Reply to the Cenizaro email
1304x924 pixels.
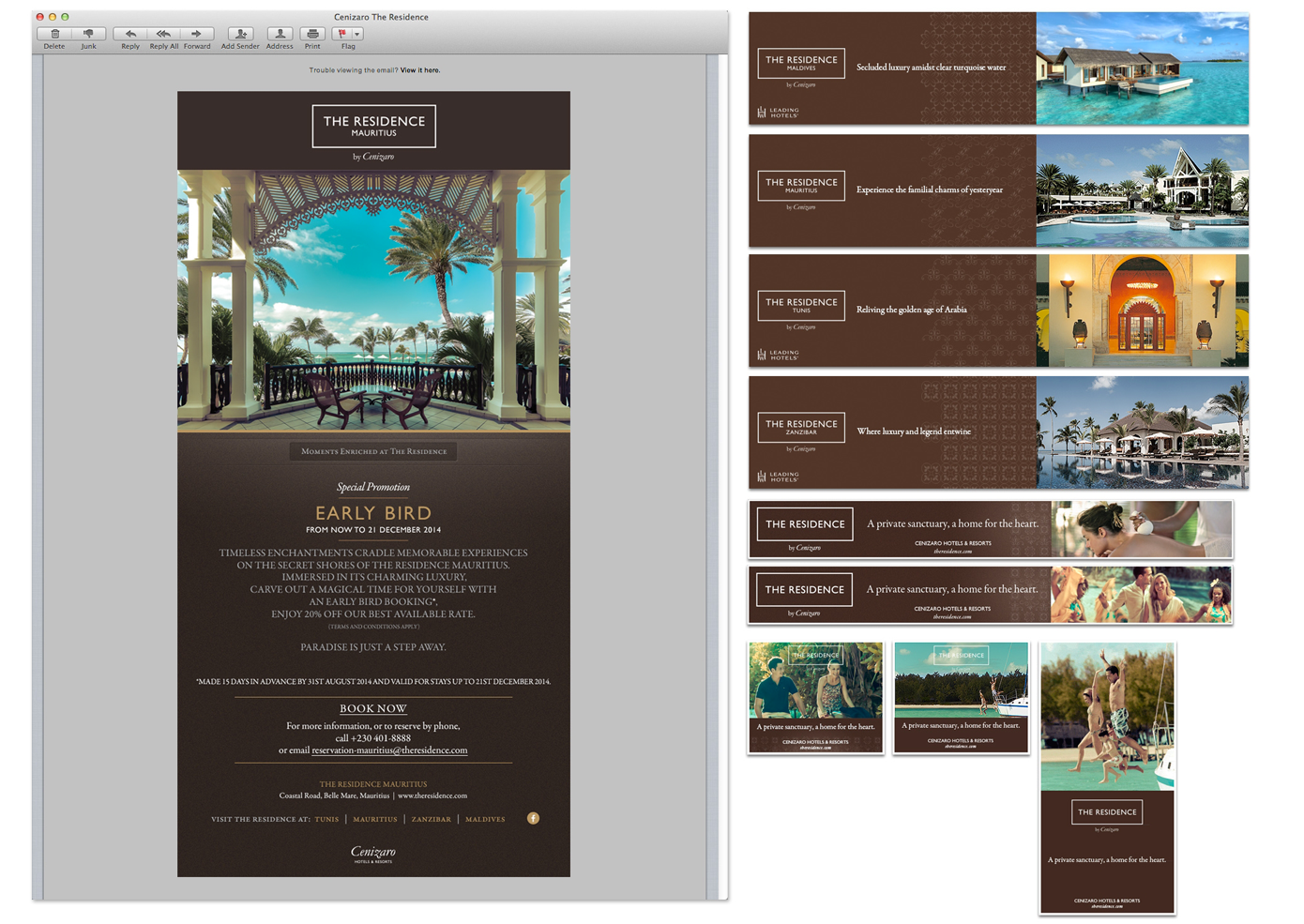click(x=130, y=34)
